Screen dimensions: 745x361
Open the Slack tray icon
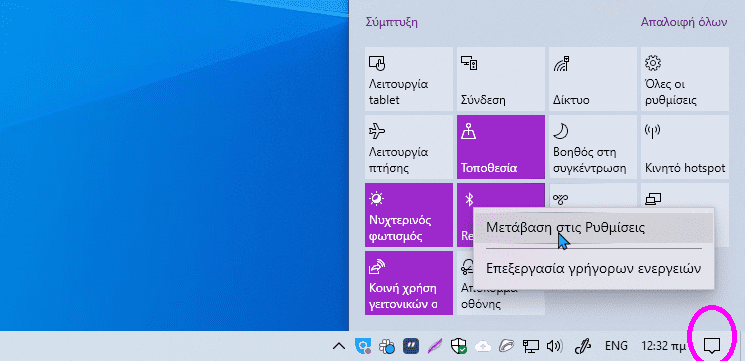click(x=387, y=346)
